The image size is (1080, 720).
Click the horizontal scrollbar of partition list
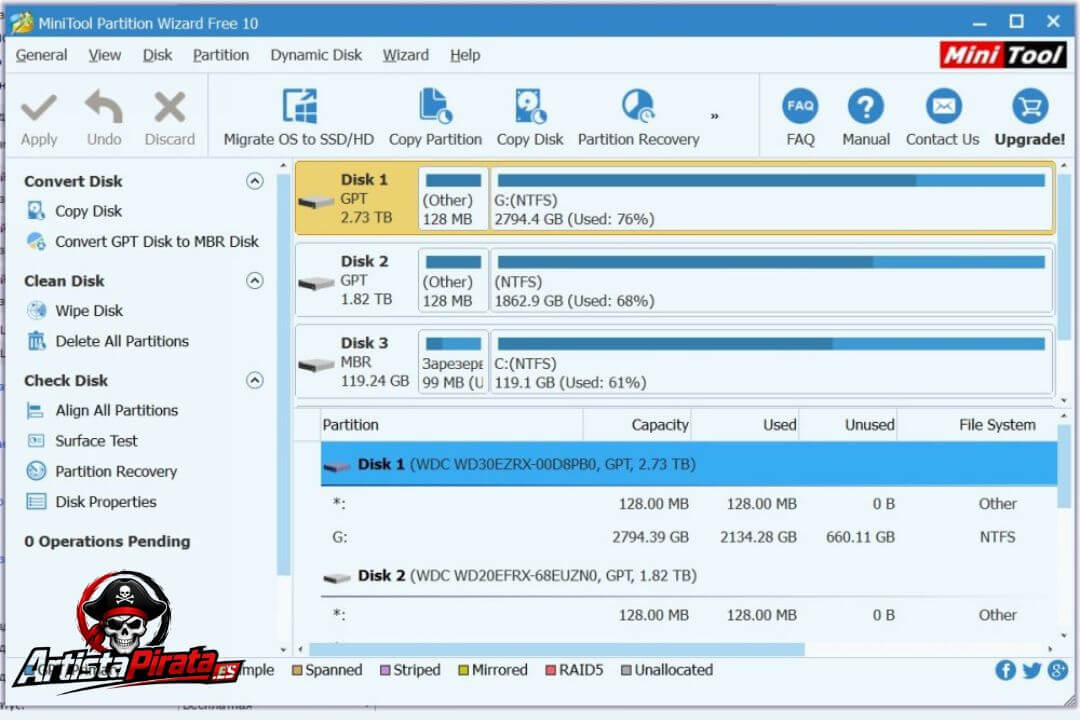point(557,649)
